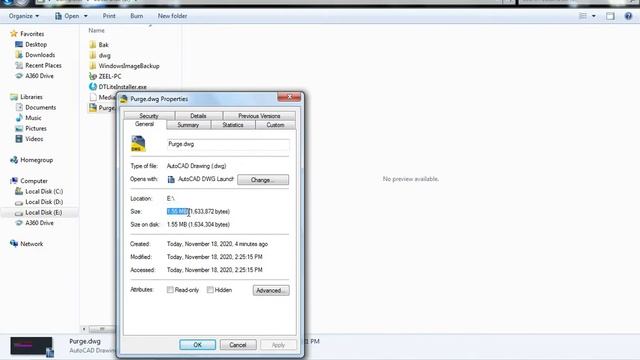Select ZEEL-PC item icon
Screen dimensions: 640x360
[93, 76]
